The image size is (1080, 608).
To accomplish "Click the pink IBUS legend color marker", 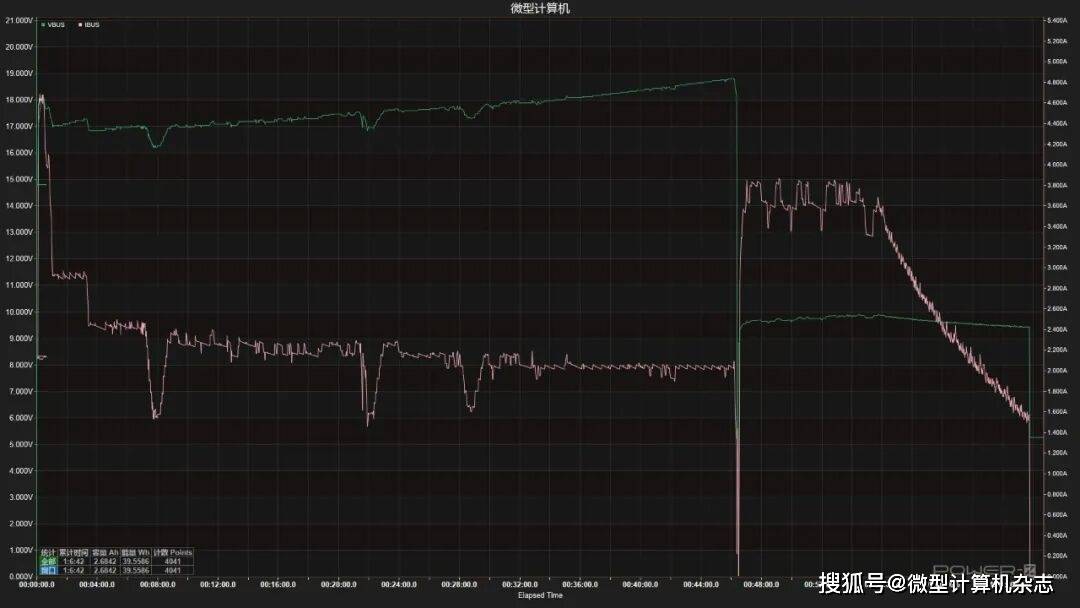I will point(78,24).
